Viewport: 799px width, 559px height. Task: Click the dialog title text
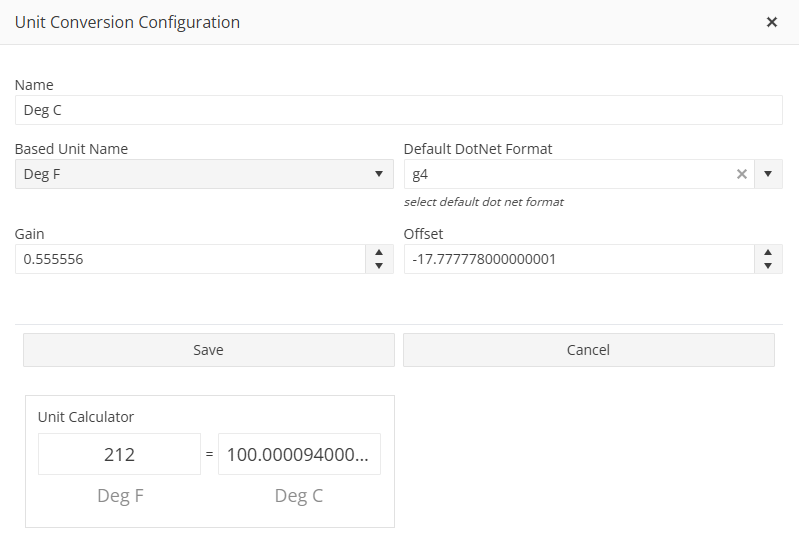click(x=127, y=22)
